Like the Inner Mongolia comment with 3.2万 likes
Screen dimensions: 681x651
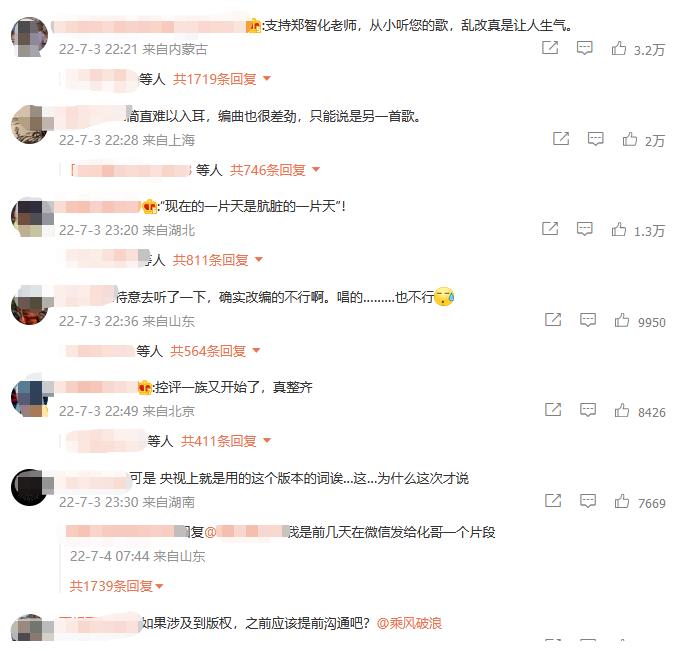[619, 48]
